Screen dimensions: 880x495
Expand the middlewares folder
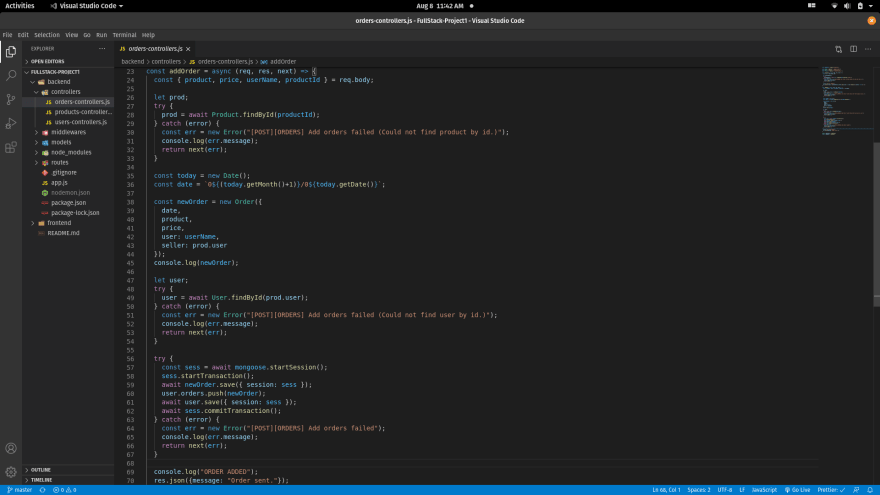[x=68, y=132]
